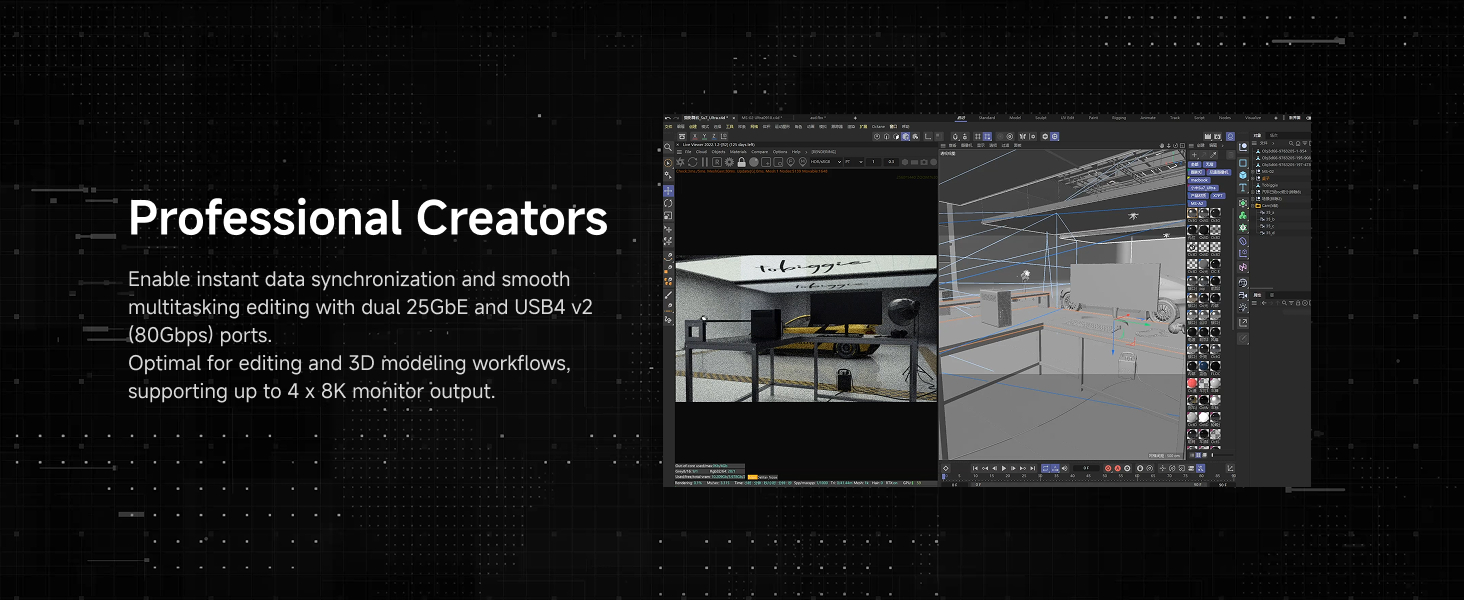The width and height of the screenshot is (1464, 600).
Task: Open the PT kernel dropdown
Action: [854, 162]
